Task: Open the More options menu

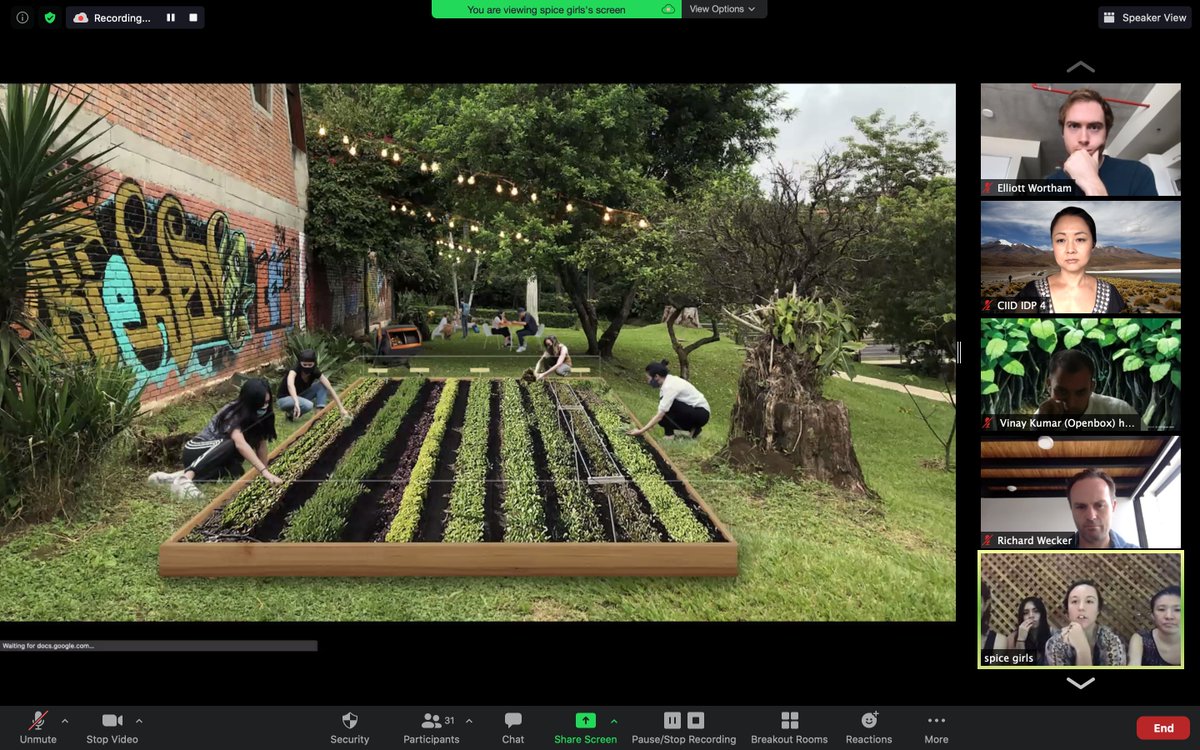Action: [936, 728]
